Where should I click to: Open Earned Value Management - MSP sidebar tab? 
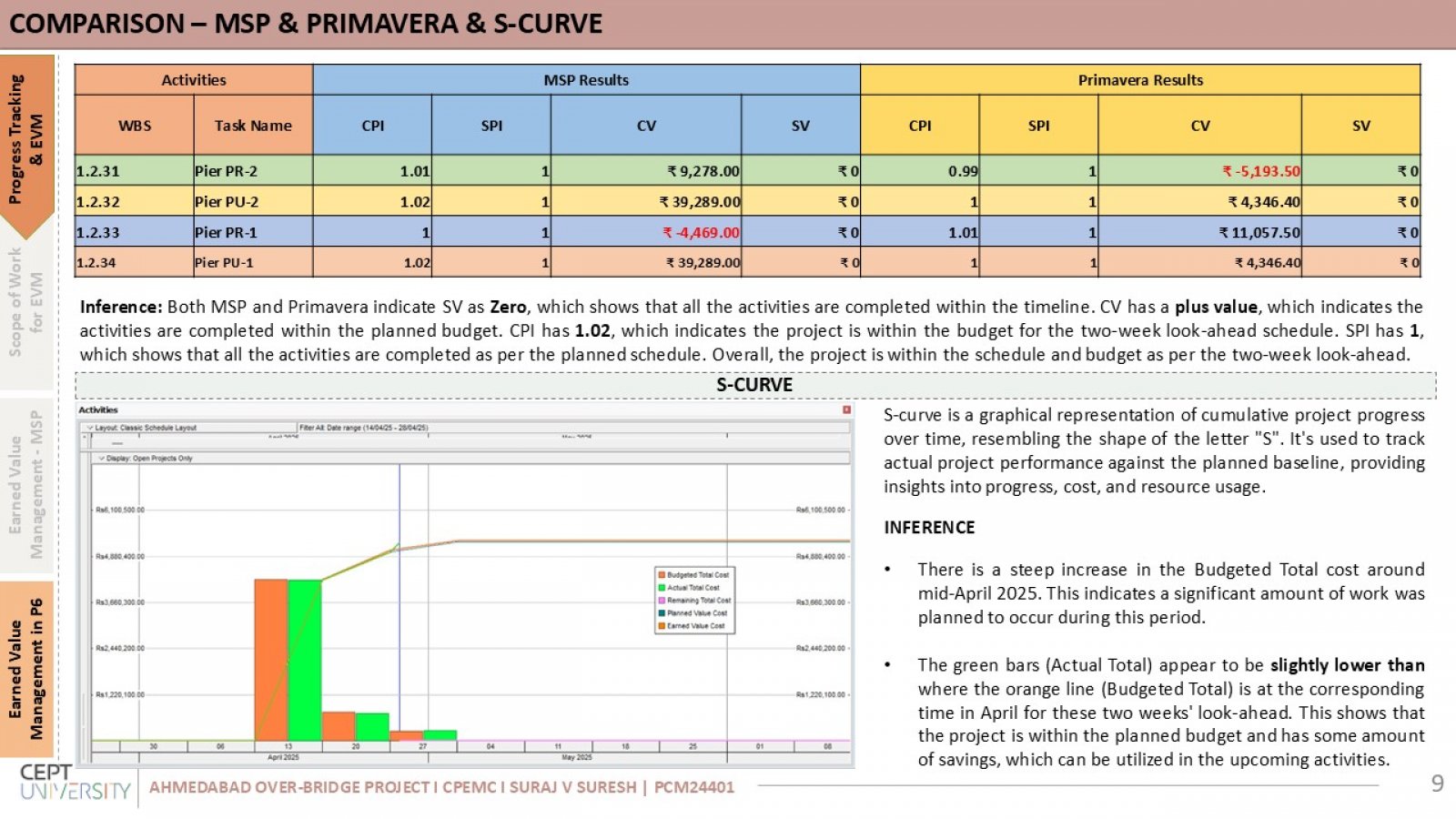(x=25, y=484)
